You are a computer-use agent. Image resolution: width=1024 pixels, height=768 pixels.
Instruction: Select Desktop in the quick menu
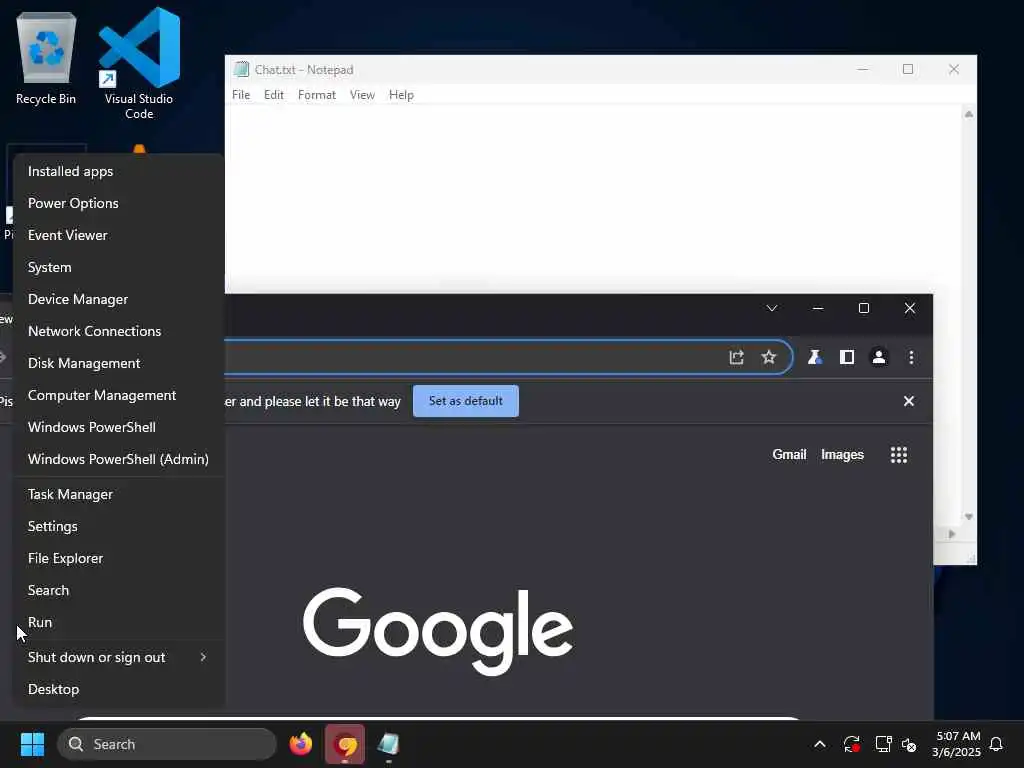pos(119,690)
